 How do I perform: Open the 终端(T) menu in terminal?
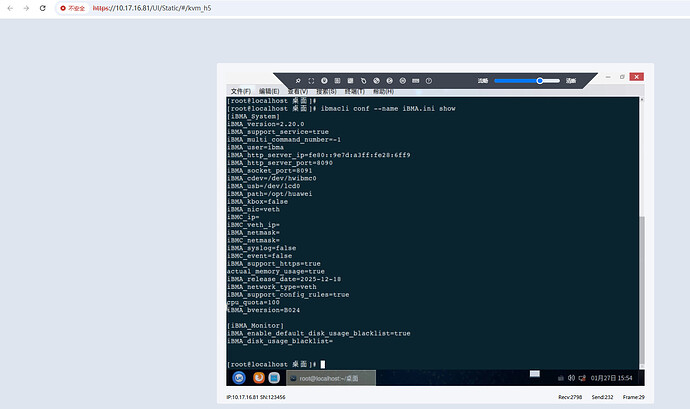point(354,91)
